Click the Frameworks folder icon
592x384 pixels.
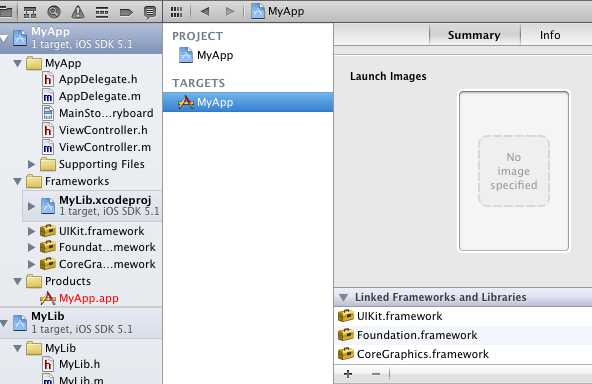[34, 181]
